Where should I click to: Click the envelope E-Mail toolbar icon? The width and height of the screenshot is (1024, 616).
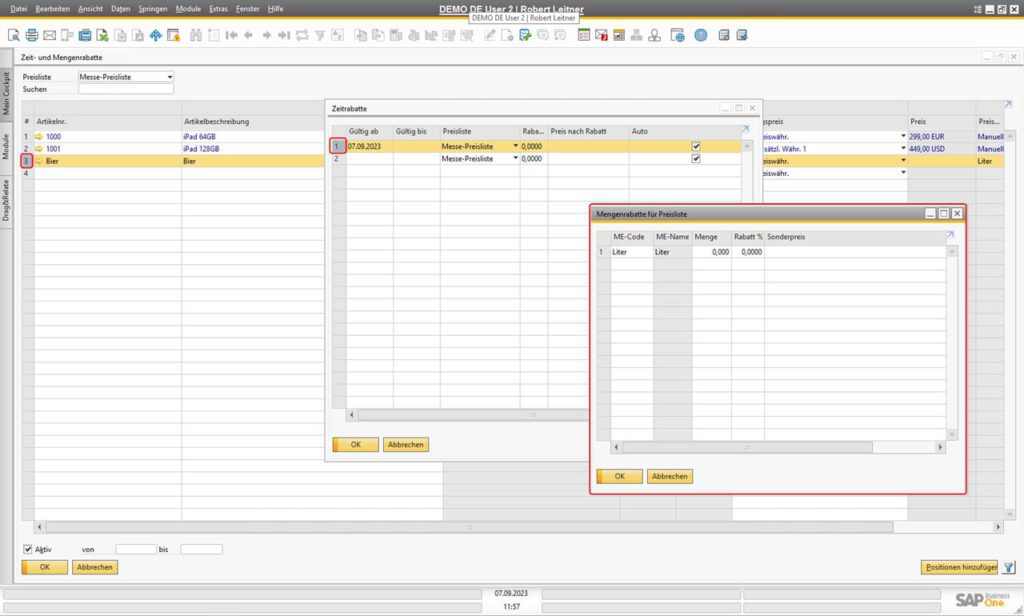[x=49, y=35]
